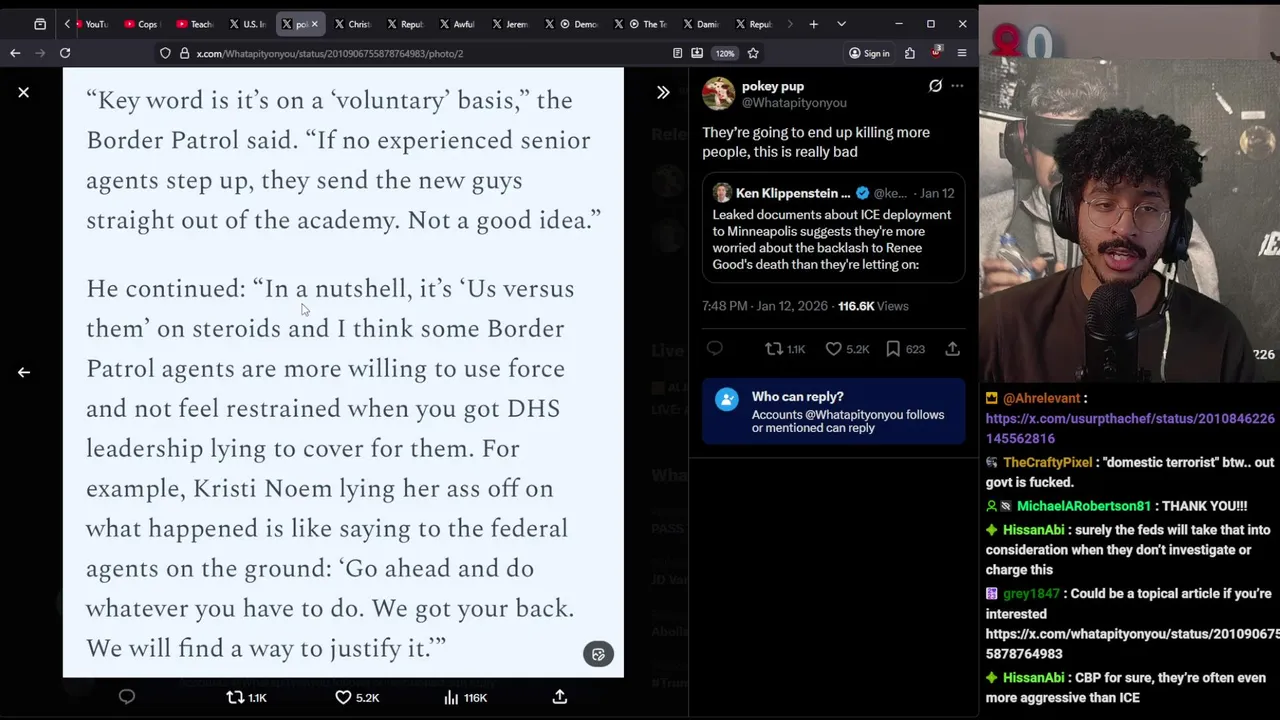The width and height of the screenshot is (1280, 720).
Task: Like the photo with 5.2K heart below image
Action: (x=357, y=697)
